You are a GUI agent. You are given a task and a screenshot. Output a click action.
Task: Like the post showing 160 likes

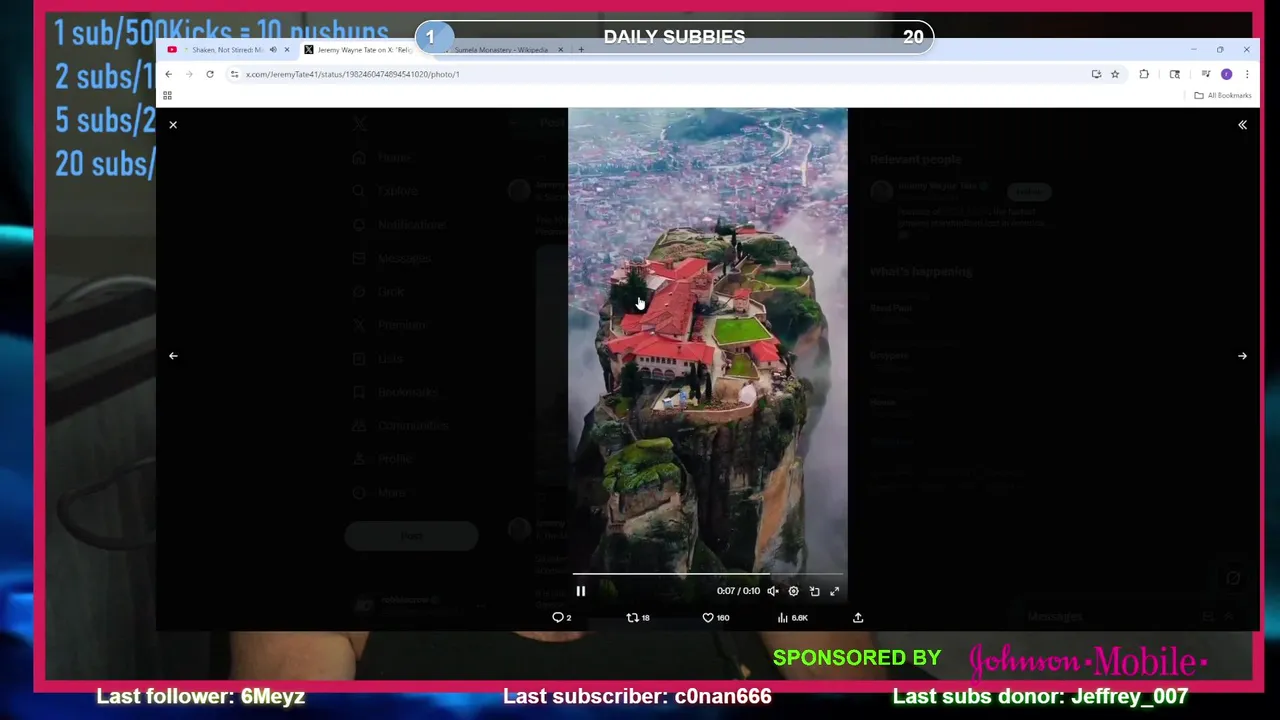(x=715, y=618)
